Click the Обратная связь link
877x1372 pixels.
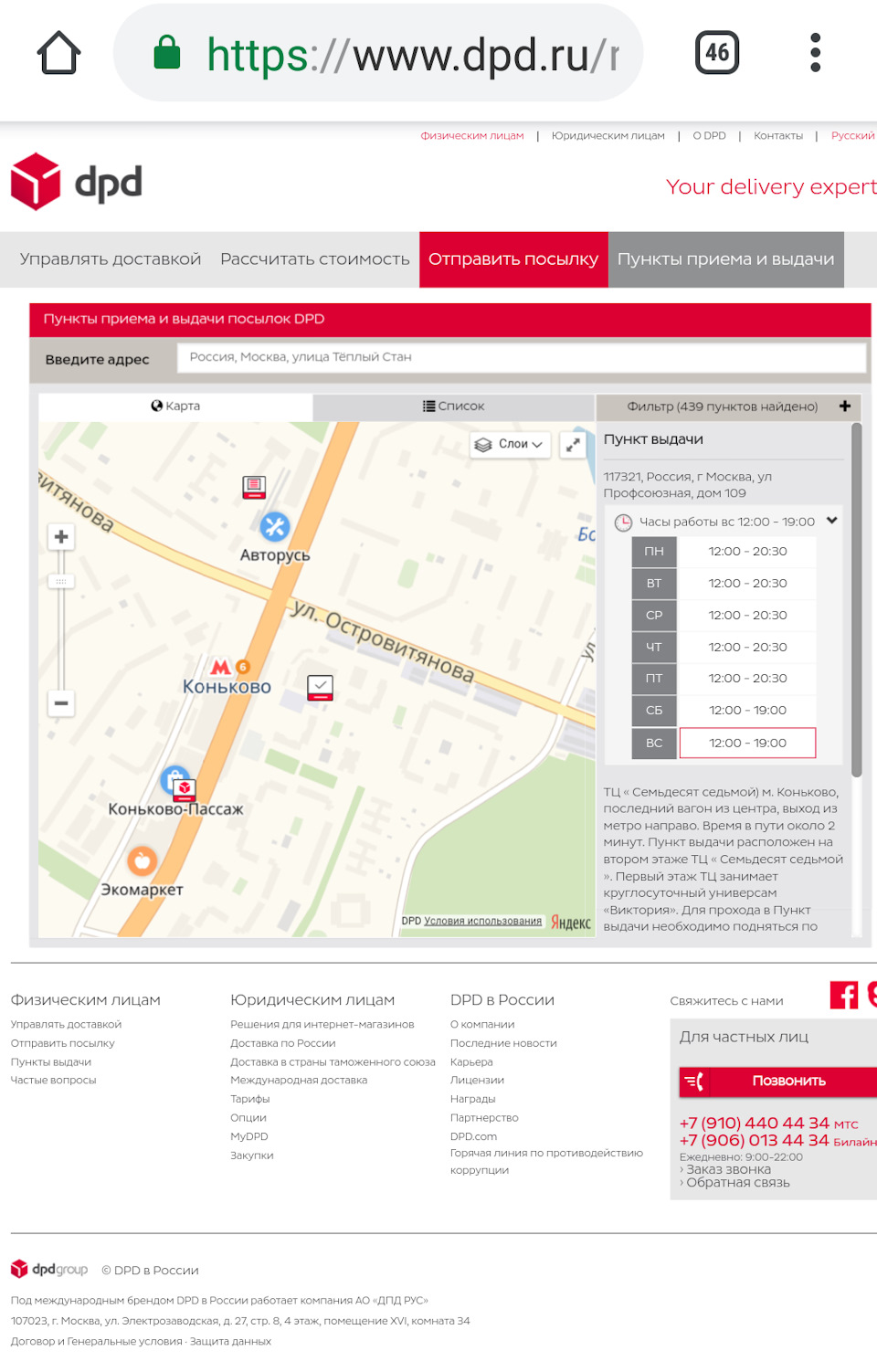[738, 1183]
